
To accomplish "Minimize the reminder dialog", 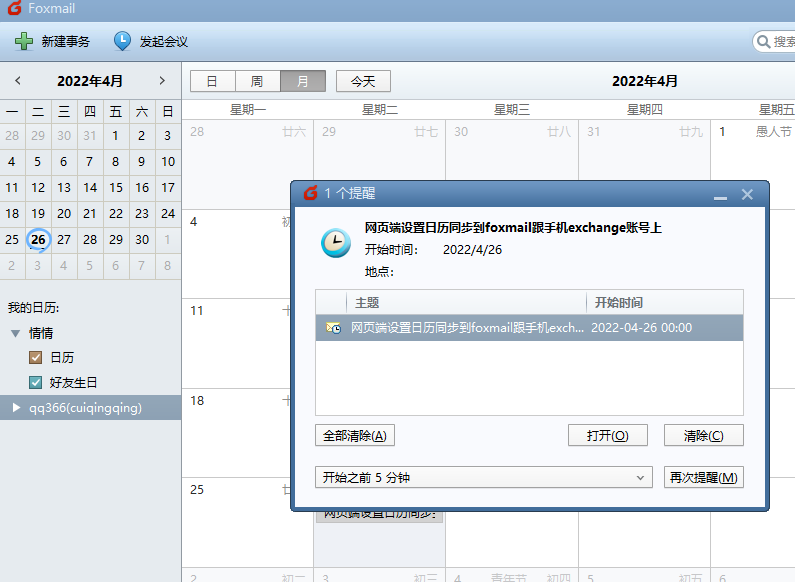I will (x=720, y=194).
